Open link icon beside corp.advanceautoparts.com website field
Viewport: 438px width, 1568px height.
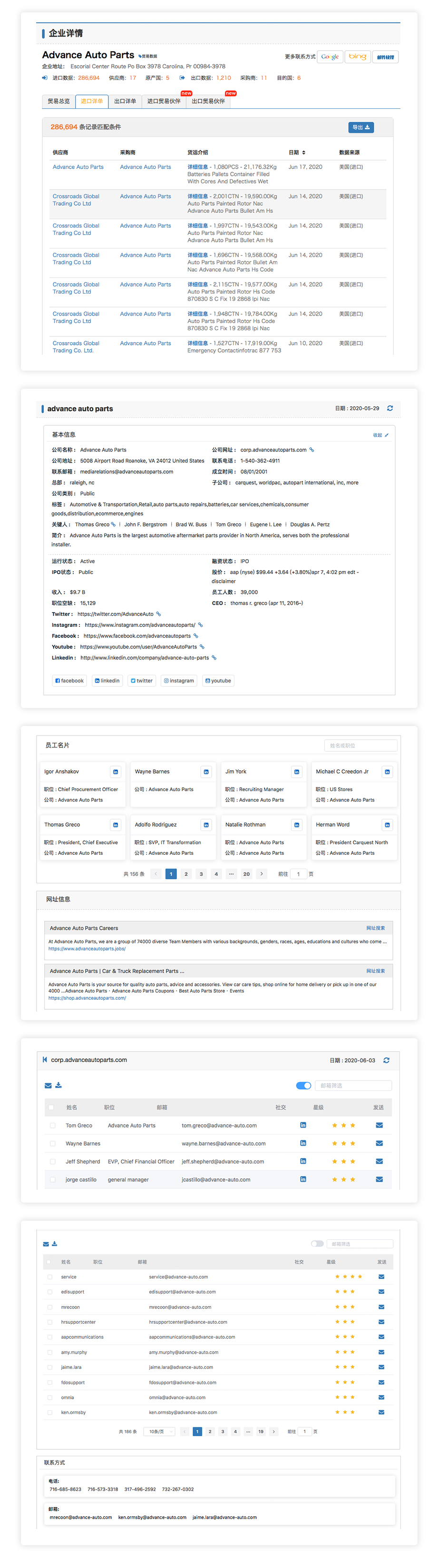[311, 450]
